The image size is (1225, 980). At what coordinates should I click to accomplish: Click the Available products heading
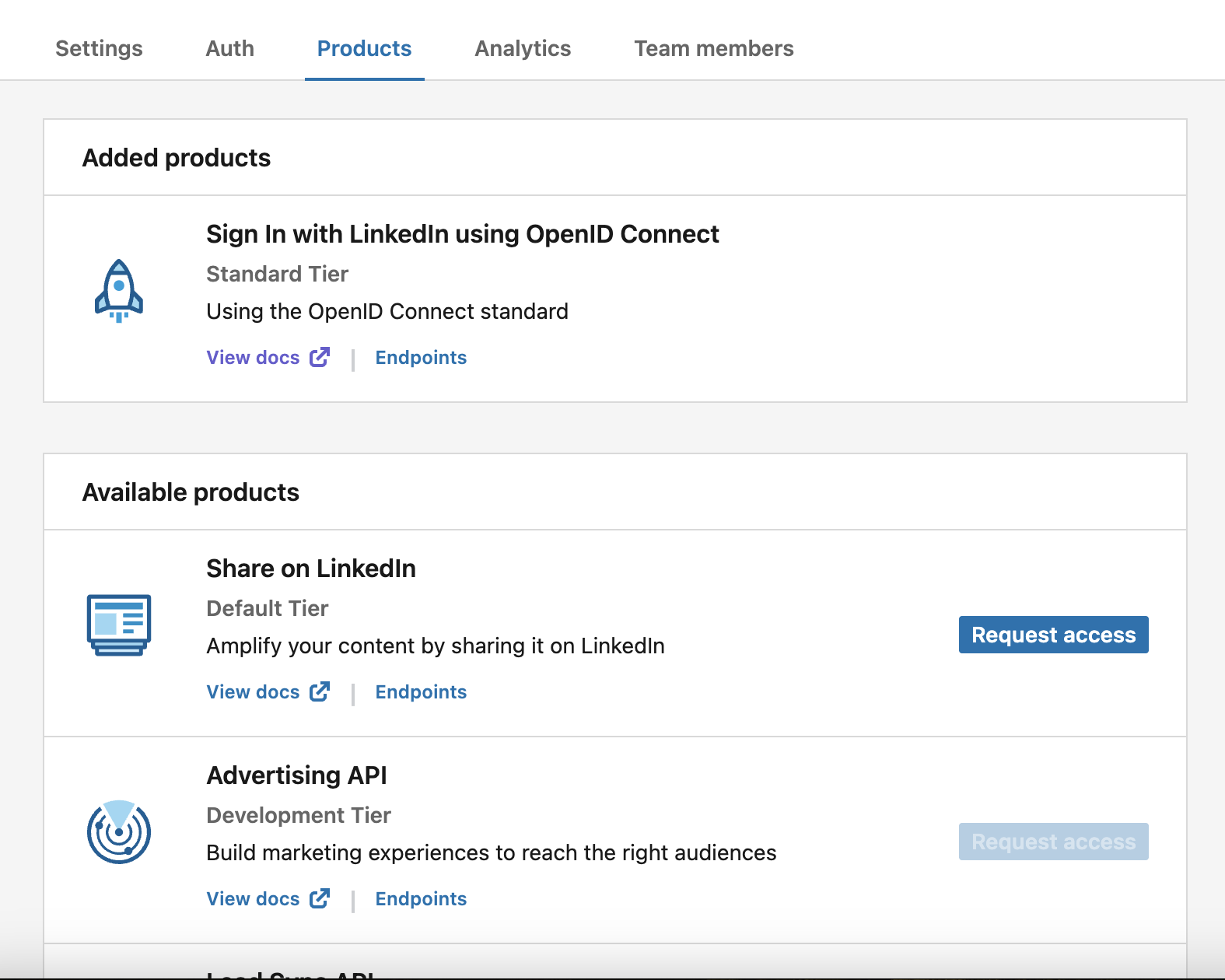tap(191, 492)
